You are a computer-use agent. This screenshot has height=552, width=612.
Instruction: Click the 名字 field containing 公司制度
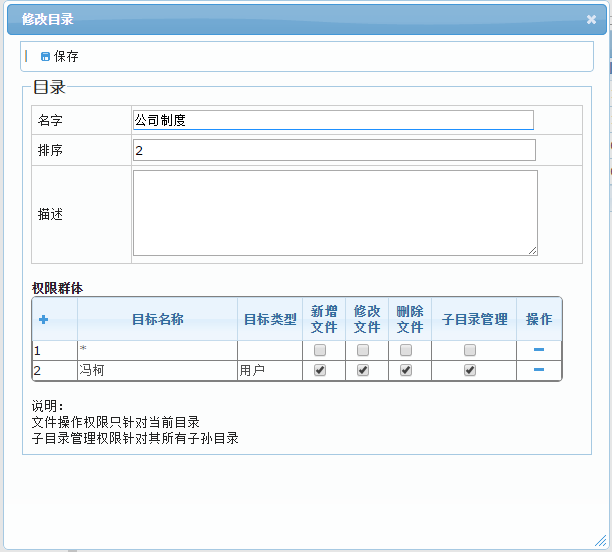coord(333,120)
